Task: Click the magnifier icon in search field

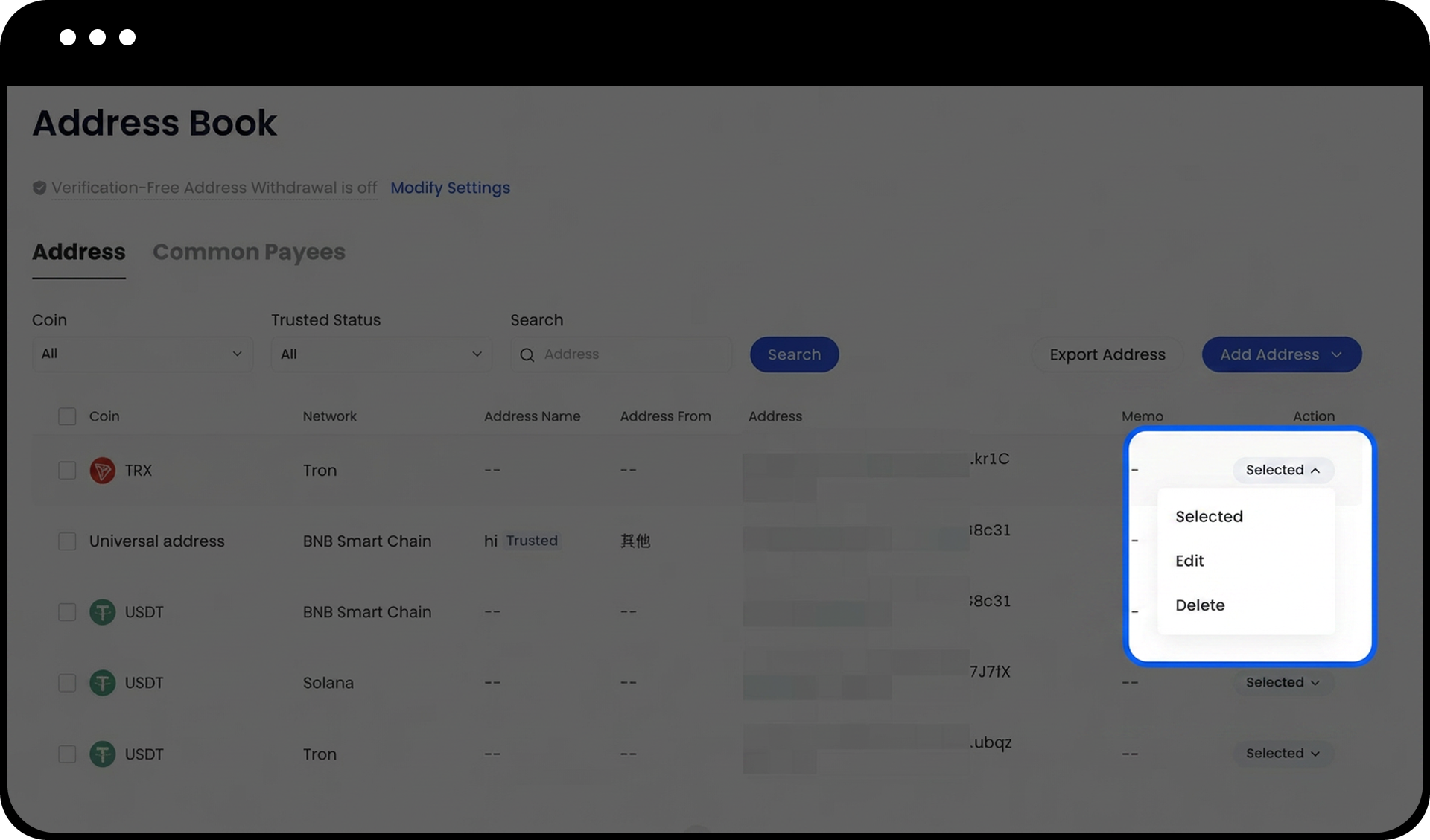Action: 527,355
